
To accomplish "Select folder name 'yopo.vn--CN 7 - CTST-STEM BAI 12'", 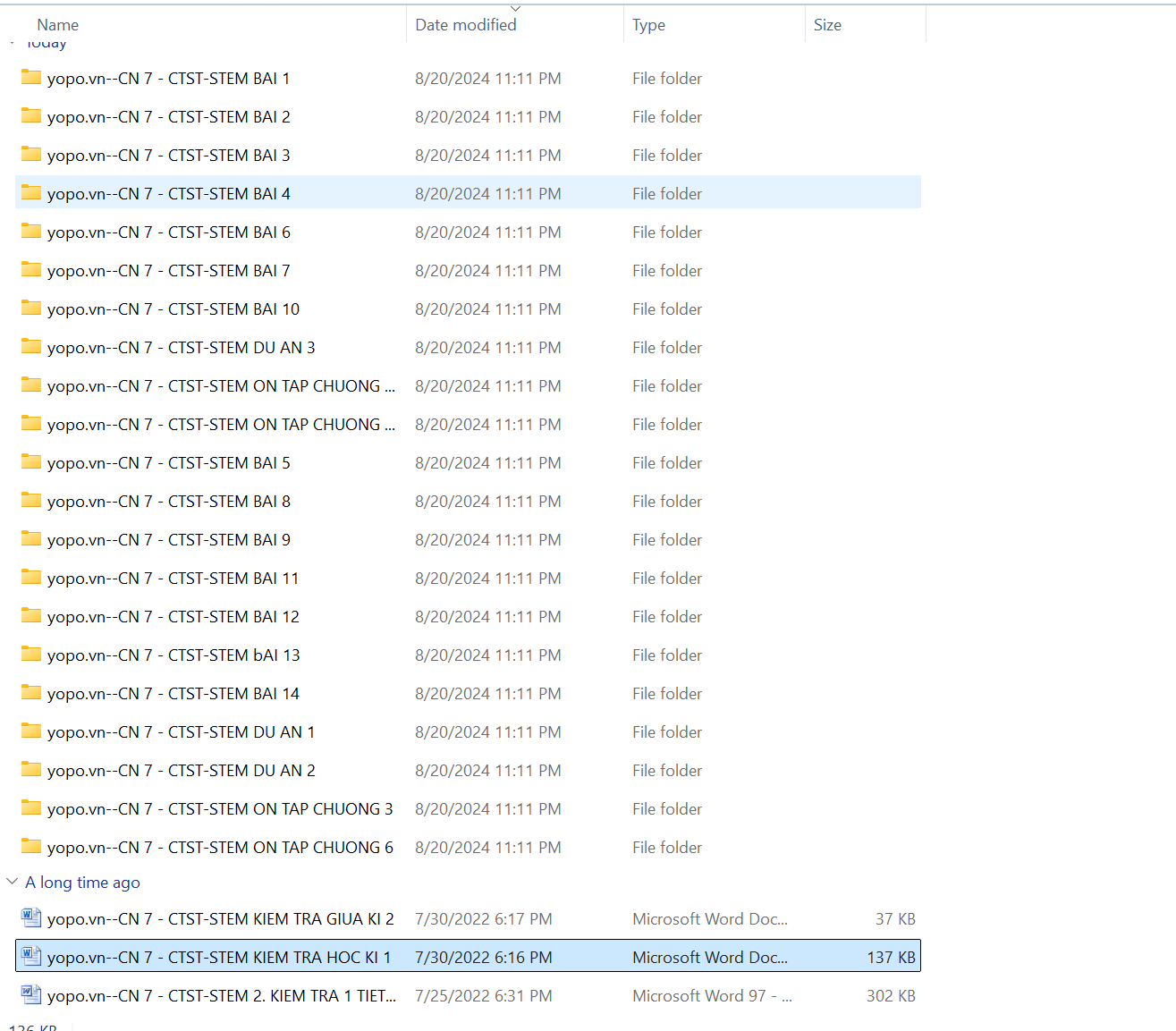I will point(173,617).
